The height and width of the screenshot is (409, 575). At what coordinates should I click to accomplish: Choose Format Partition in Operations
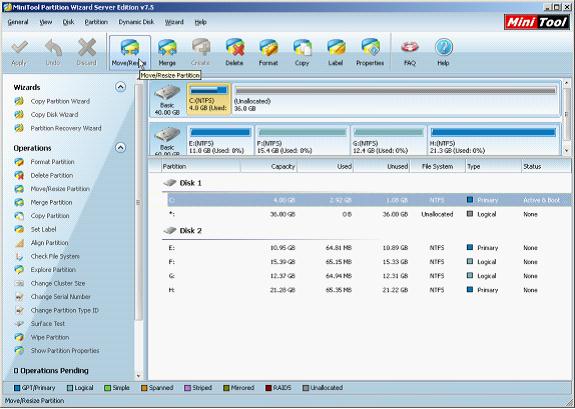[x=52, y=162]
